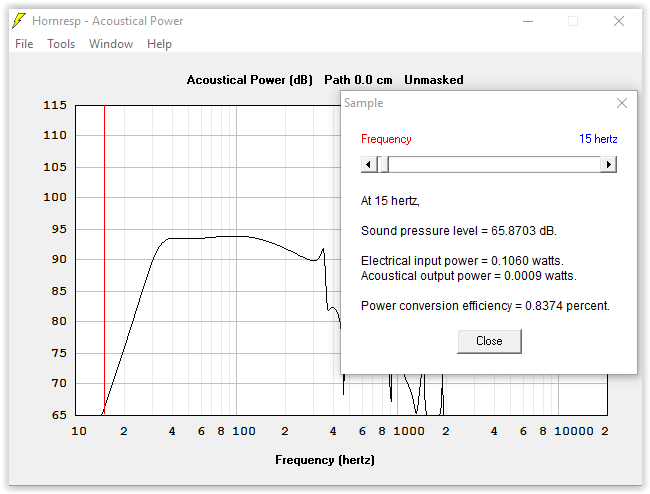Click Acoustical output power text

pos(468,276)
